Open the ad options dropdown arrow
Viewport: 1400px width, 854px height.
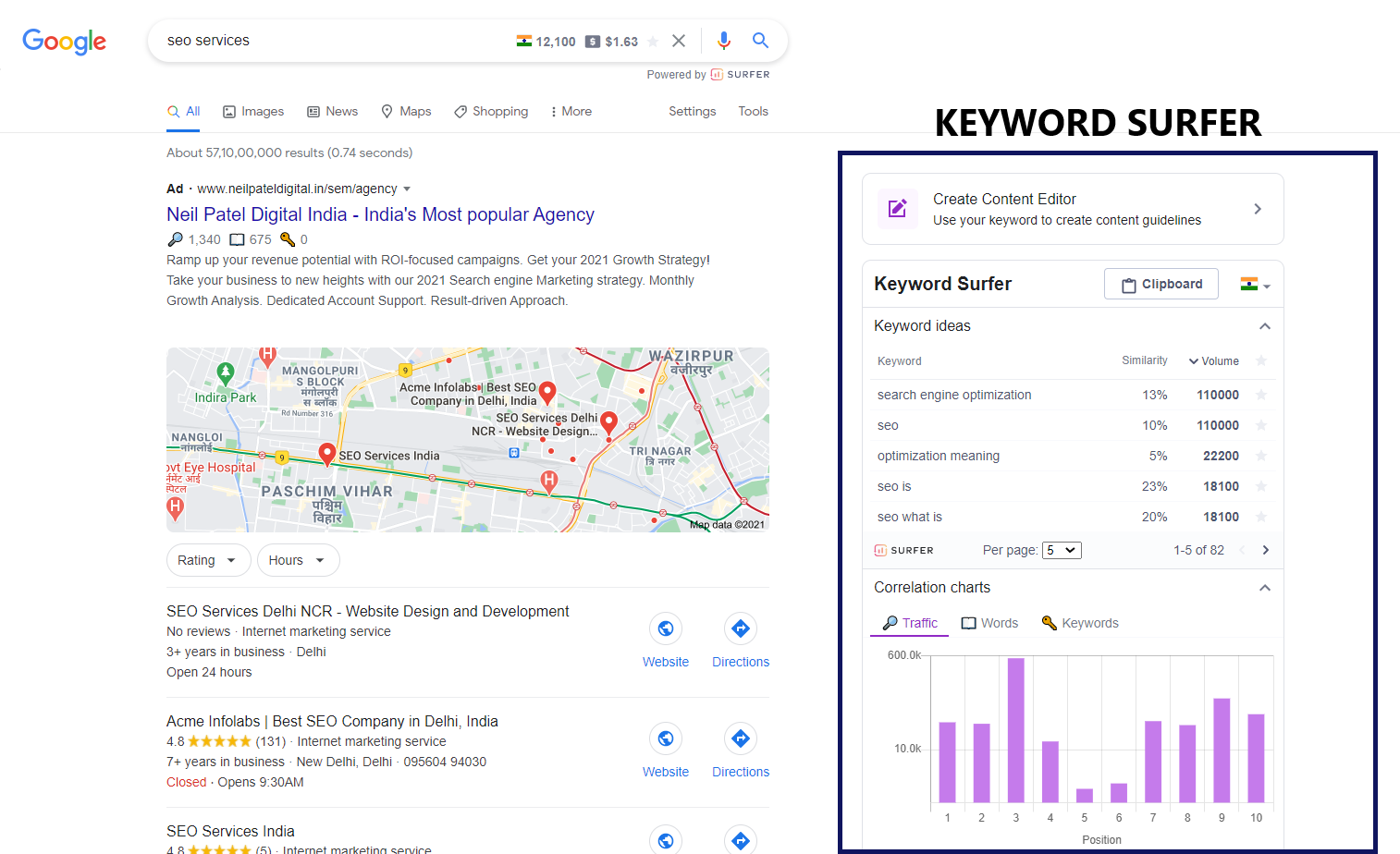point(407,189)
